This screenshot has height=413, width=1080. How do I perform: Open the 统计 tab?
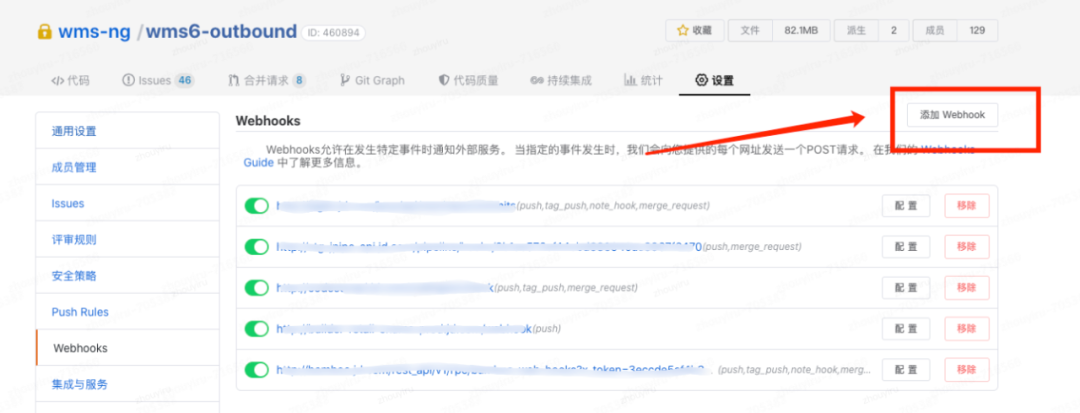[x=643, y=81]
